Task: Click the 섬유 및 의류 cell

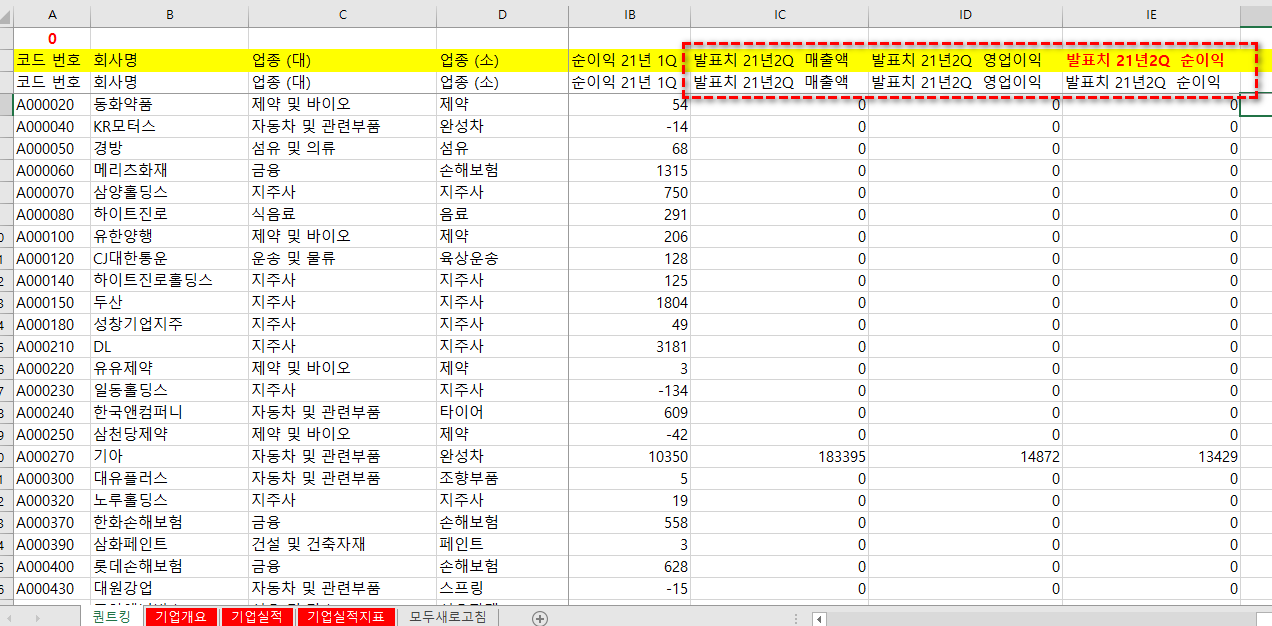Action: click(x=343, y=148)
